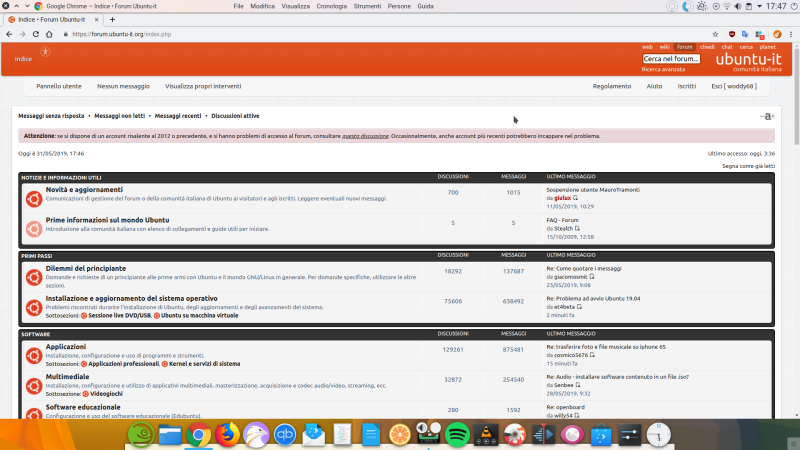Open the Google Translate extension
Screen dimensions: 800x450
pos(745,34)
